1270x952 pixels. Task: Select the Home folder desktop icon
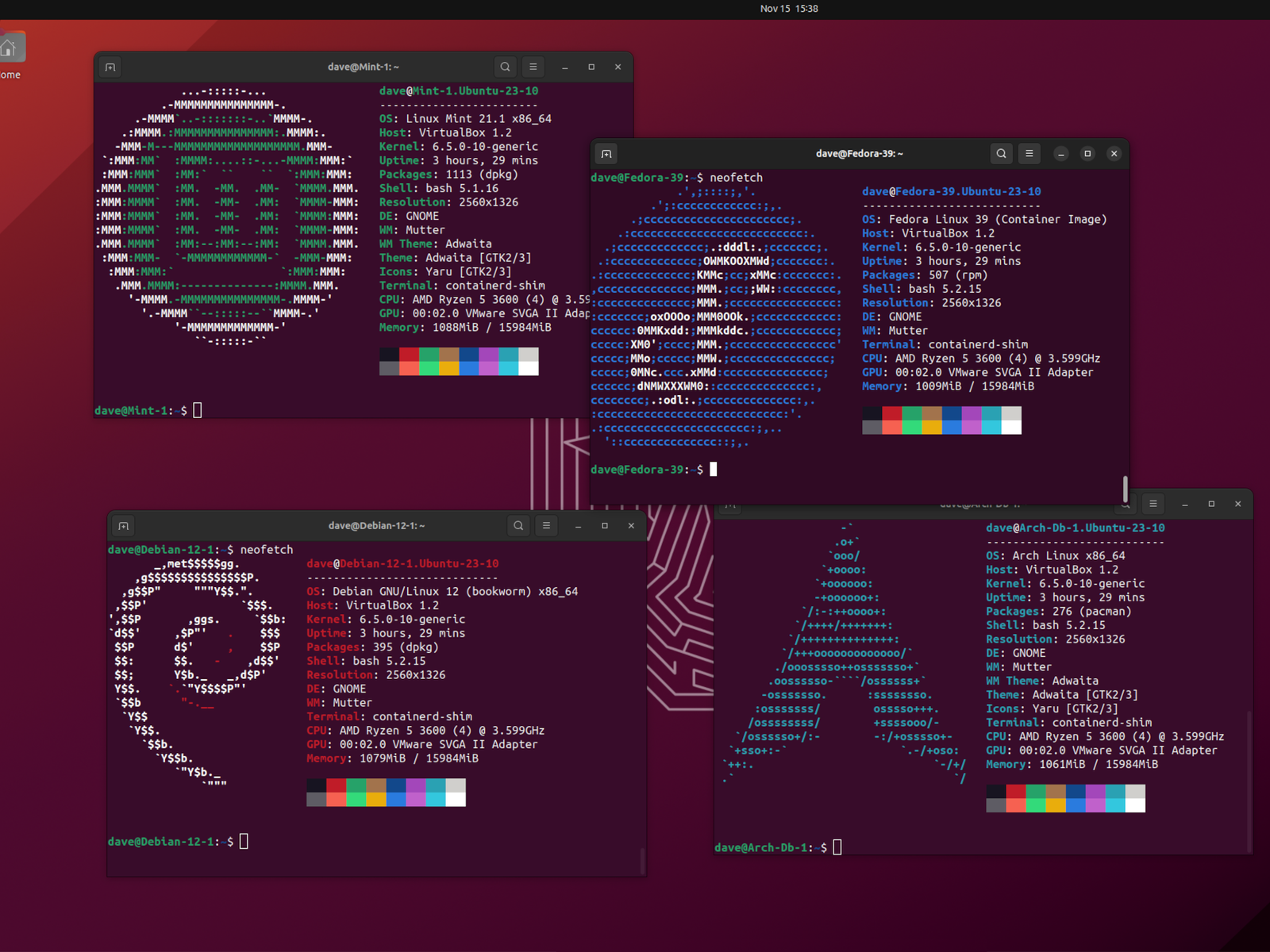click(x=10, y=49)
